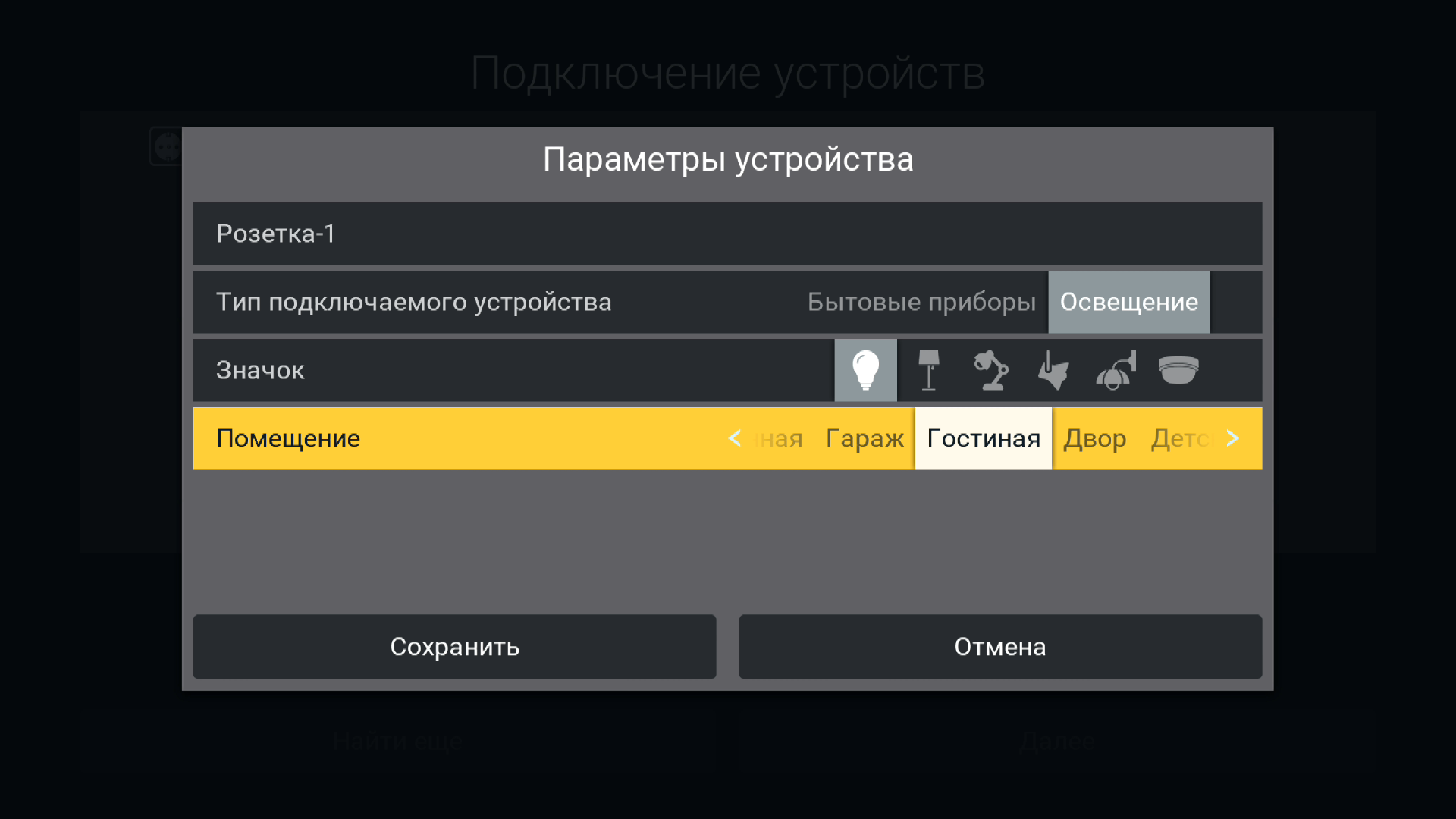Pick the partially visible Детская room
The width and height of the screenshot is (1456, 819).
point(1180,438)
